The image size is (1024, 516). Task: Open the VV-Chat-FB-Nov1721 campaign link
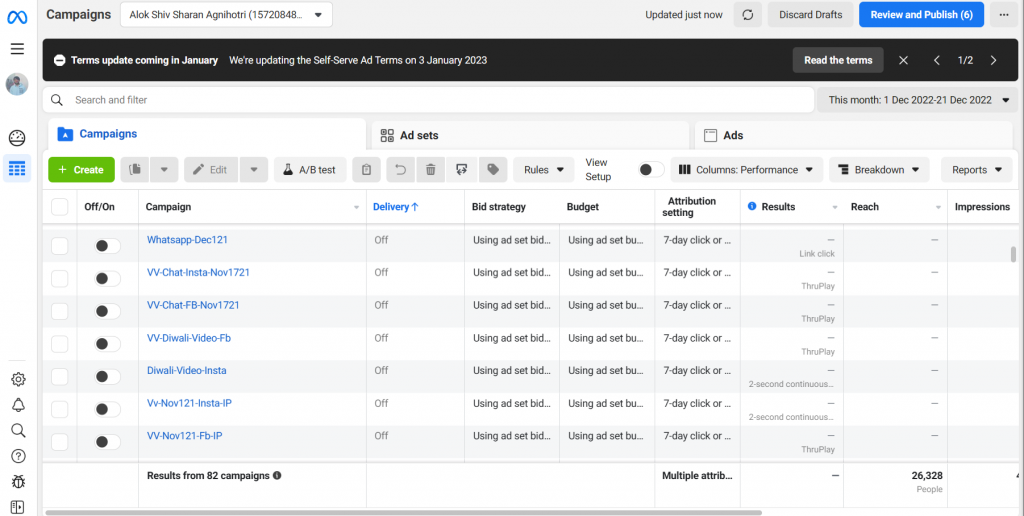[193, 305]
